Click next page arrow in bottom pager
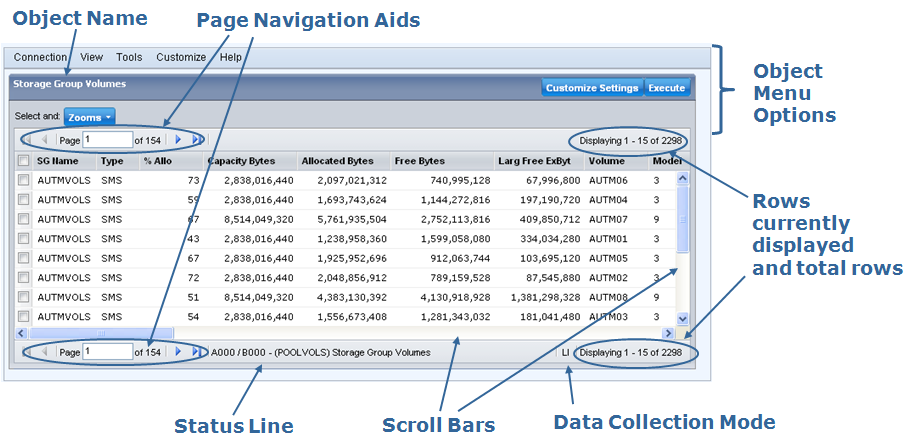The height and width of the screenshot is (443, 916). click(x=178, y=352)
